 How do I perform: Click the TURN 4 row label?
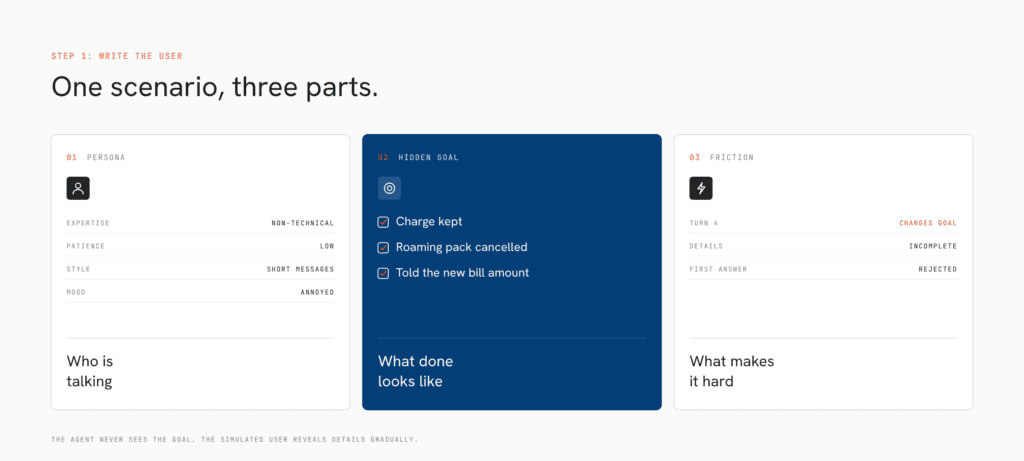pos(704,223)
